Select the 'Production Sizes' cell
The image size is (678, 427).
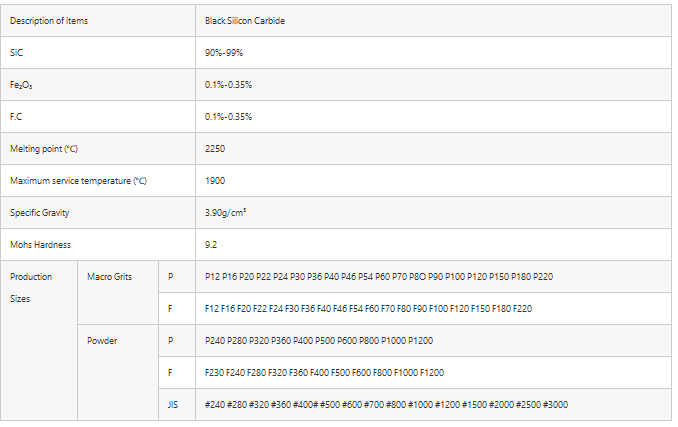31,287
